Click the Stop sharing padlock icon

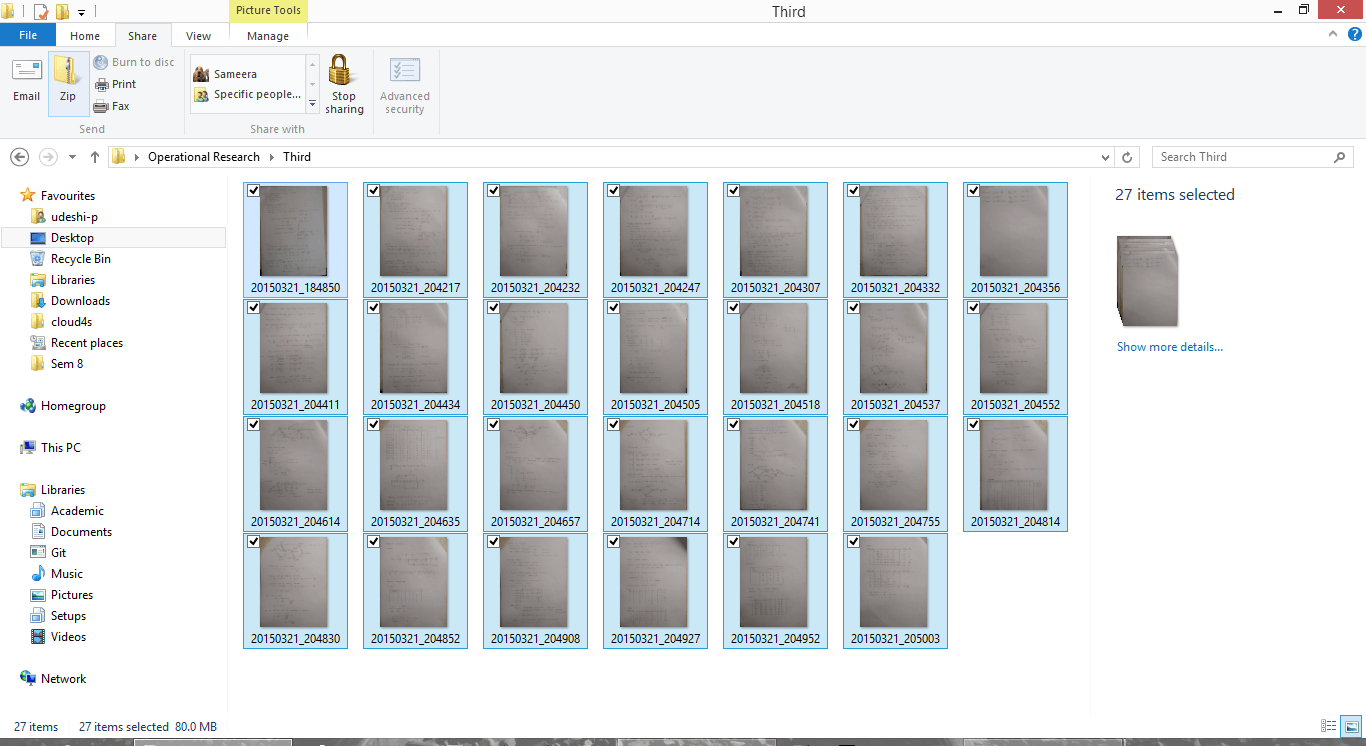[343, 72]
